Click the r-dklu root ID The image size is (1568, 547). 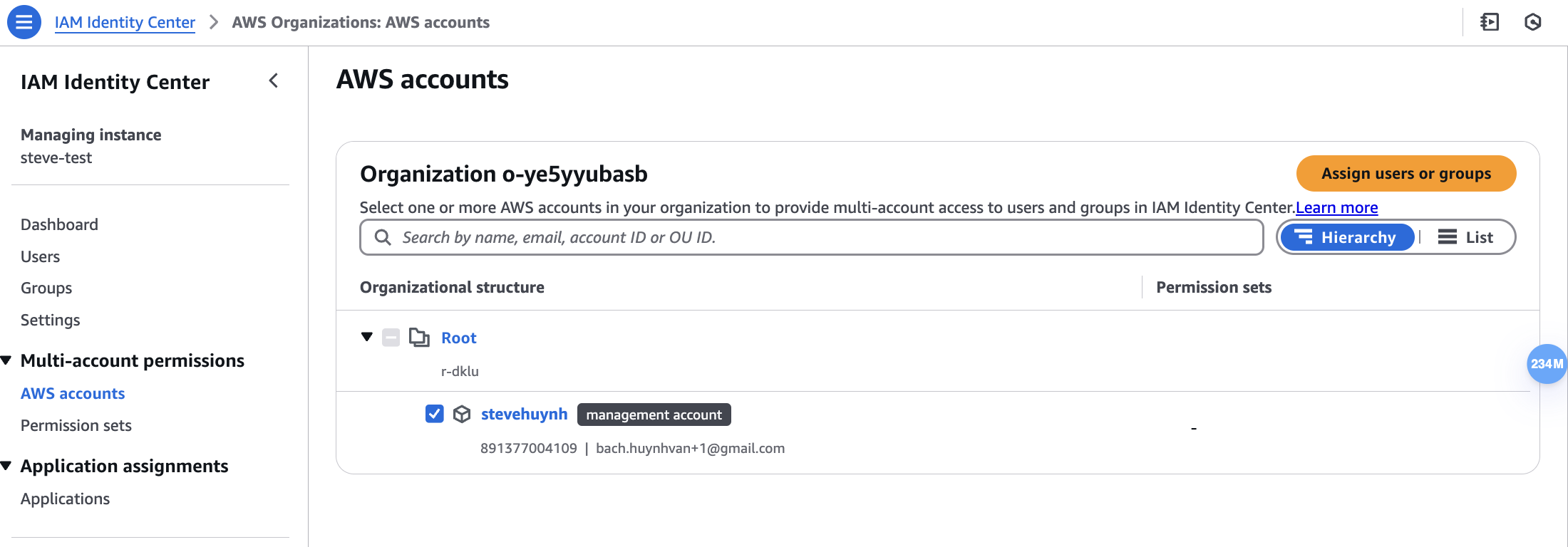pyautogui.click(x=460, y=371)
